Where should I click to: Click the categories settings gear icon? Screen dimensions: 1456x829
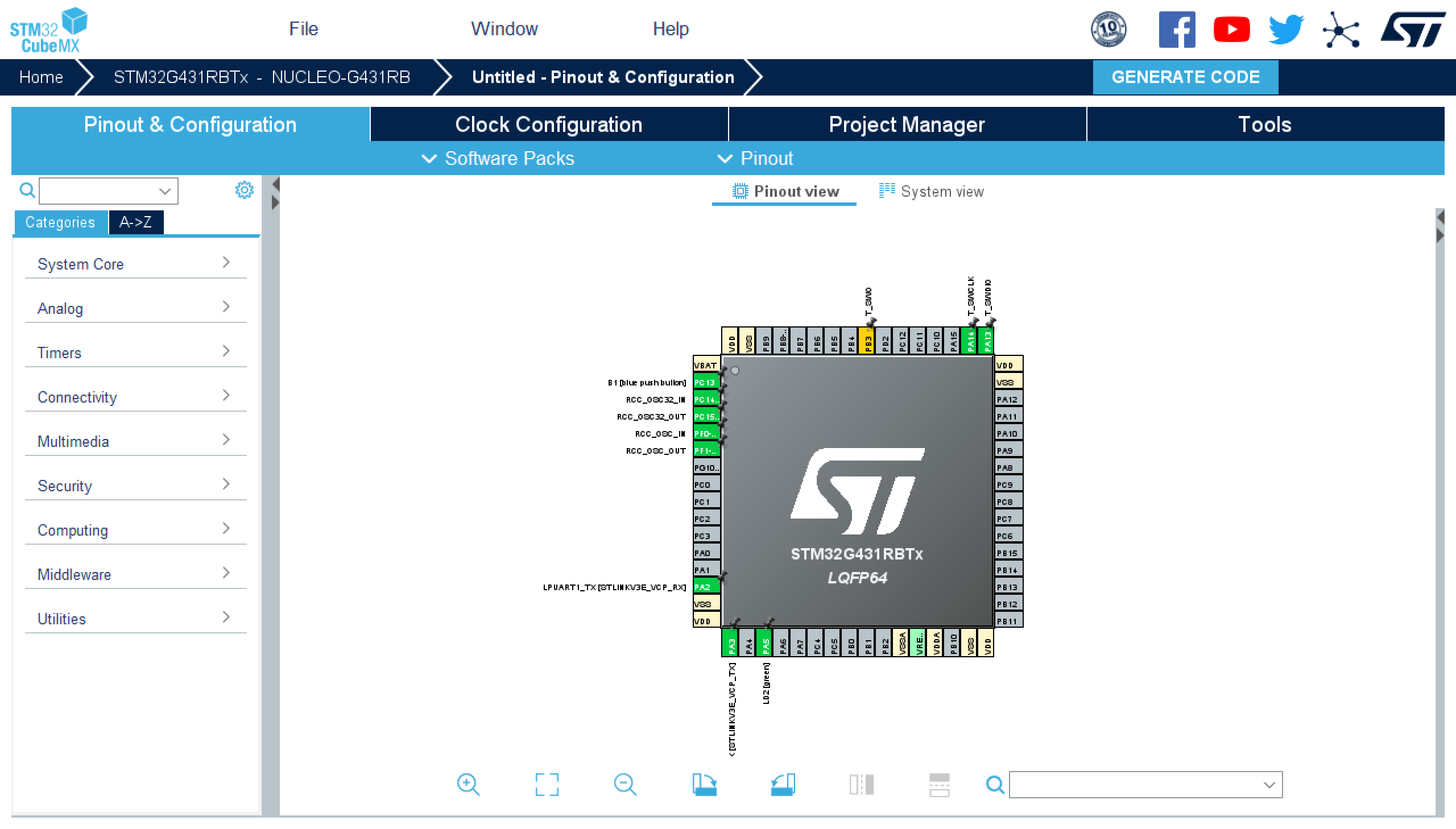click(245, 190)
